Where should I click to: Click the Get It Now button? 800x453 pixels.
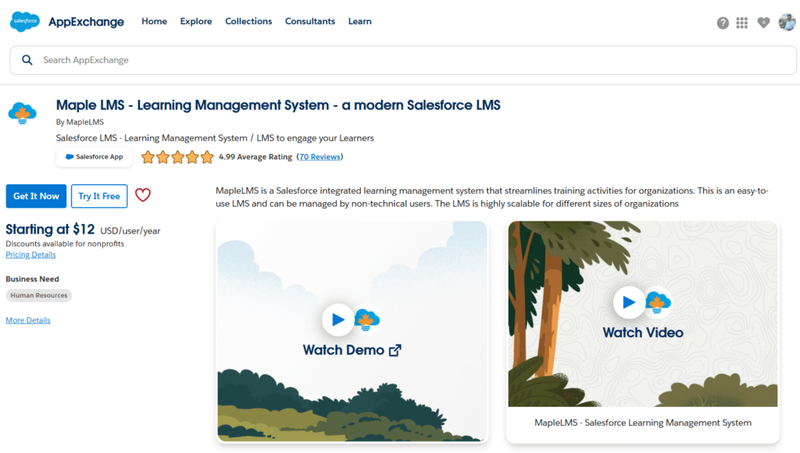pyautogui.click(x=36, y=196)
